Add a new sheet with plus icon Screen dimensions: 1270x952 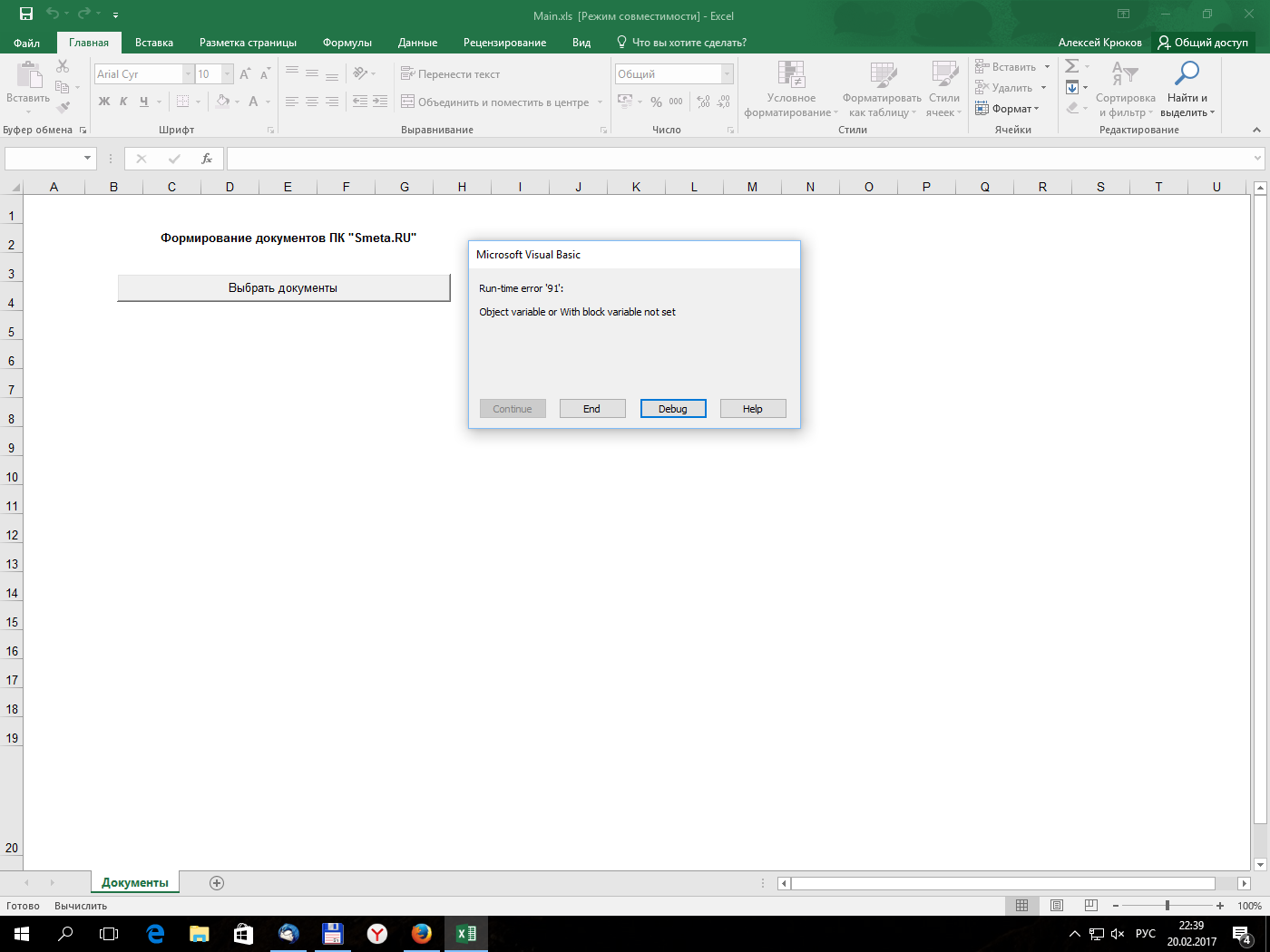point(217,883)
